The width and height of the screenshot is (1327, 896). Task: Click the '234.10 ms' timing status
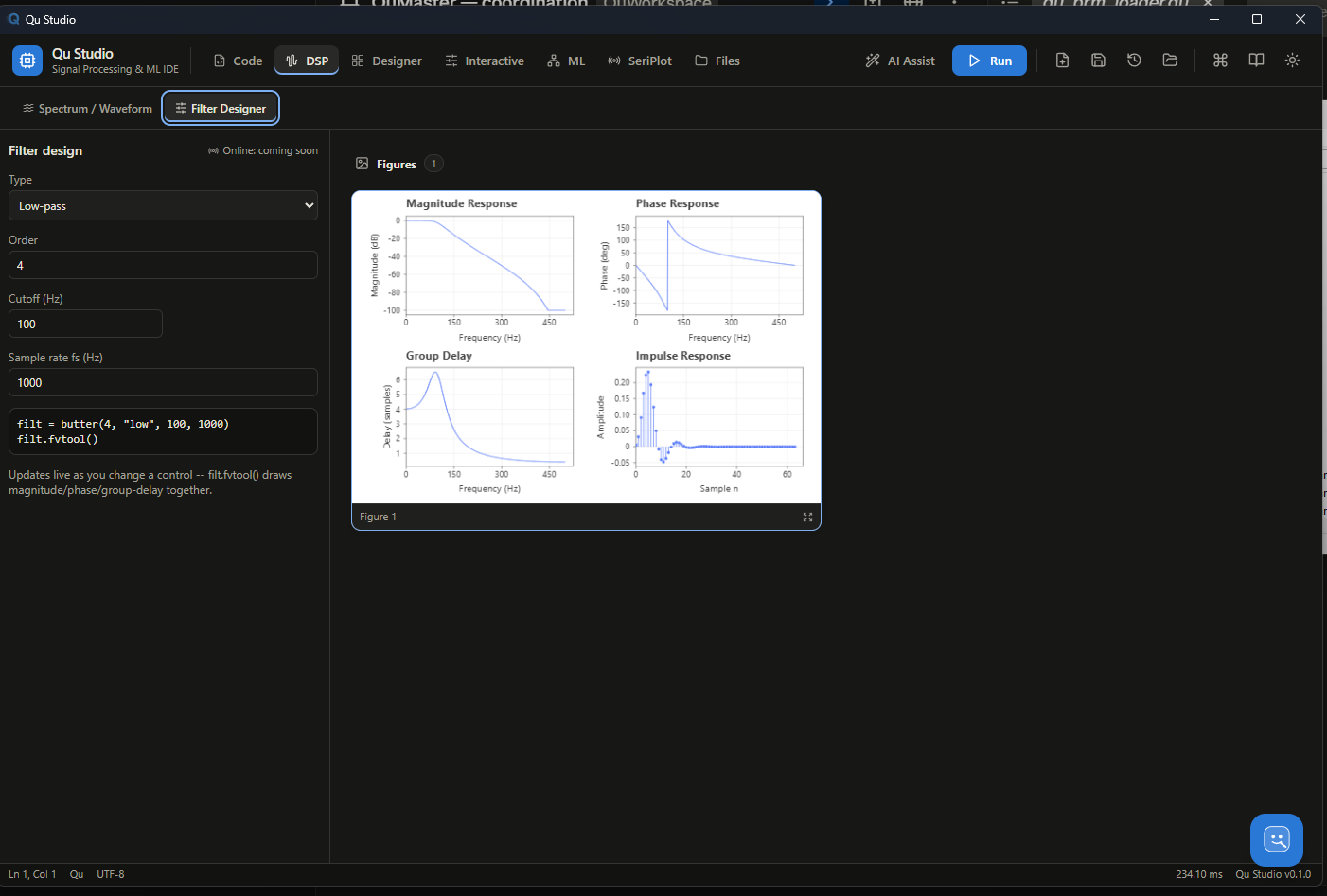1198,874
